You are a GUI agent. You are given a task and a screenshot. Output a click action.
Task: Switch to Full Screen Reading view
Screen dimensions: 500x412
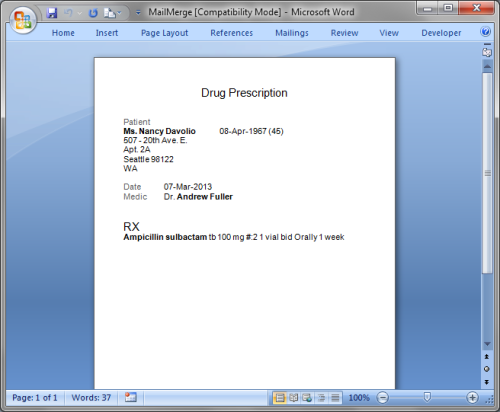click(293, 397)
